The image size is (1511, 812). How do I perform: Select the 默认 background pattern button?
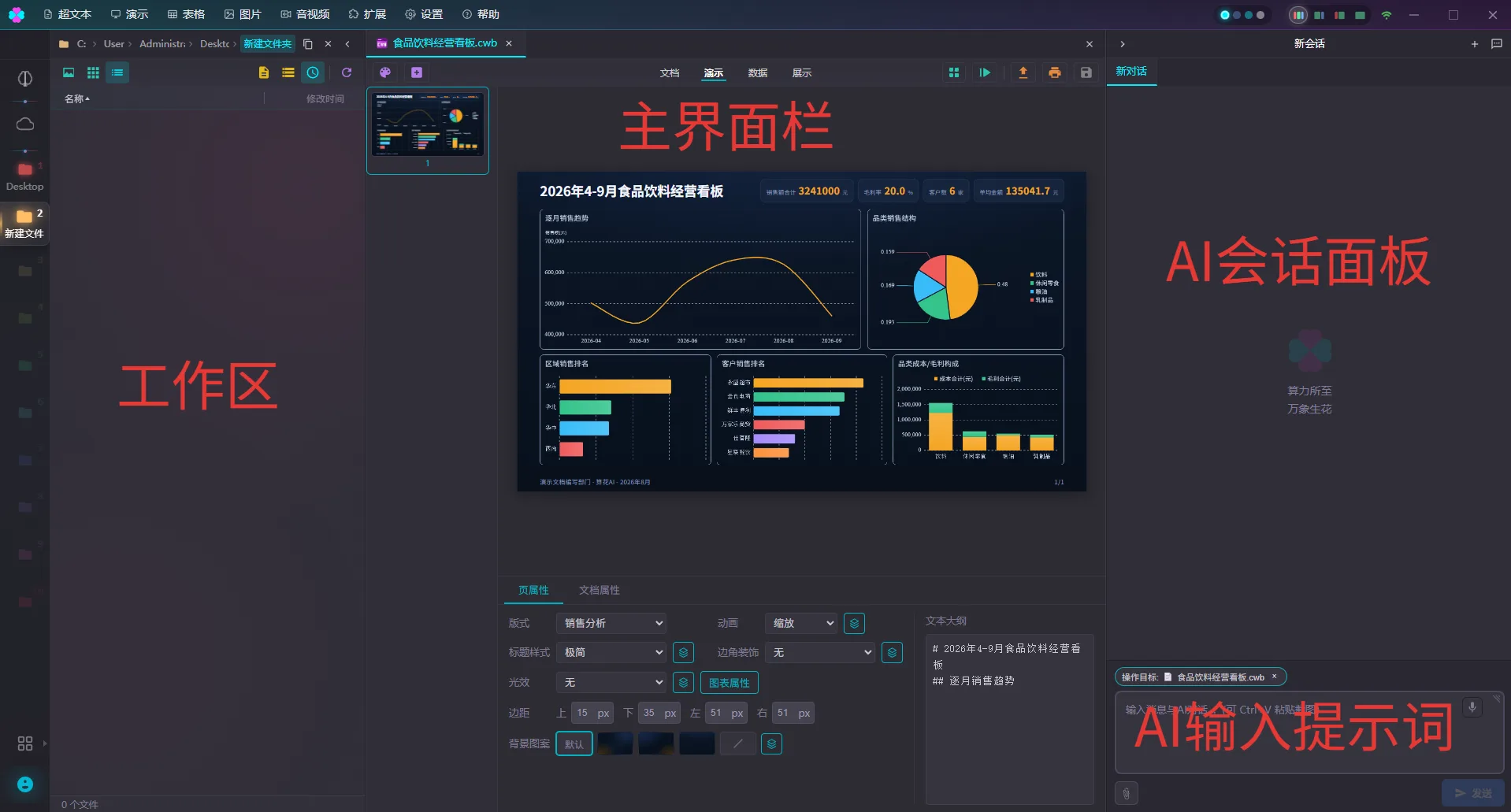point(574,743)
